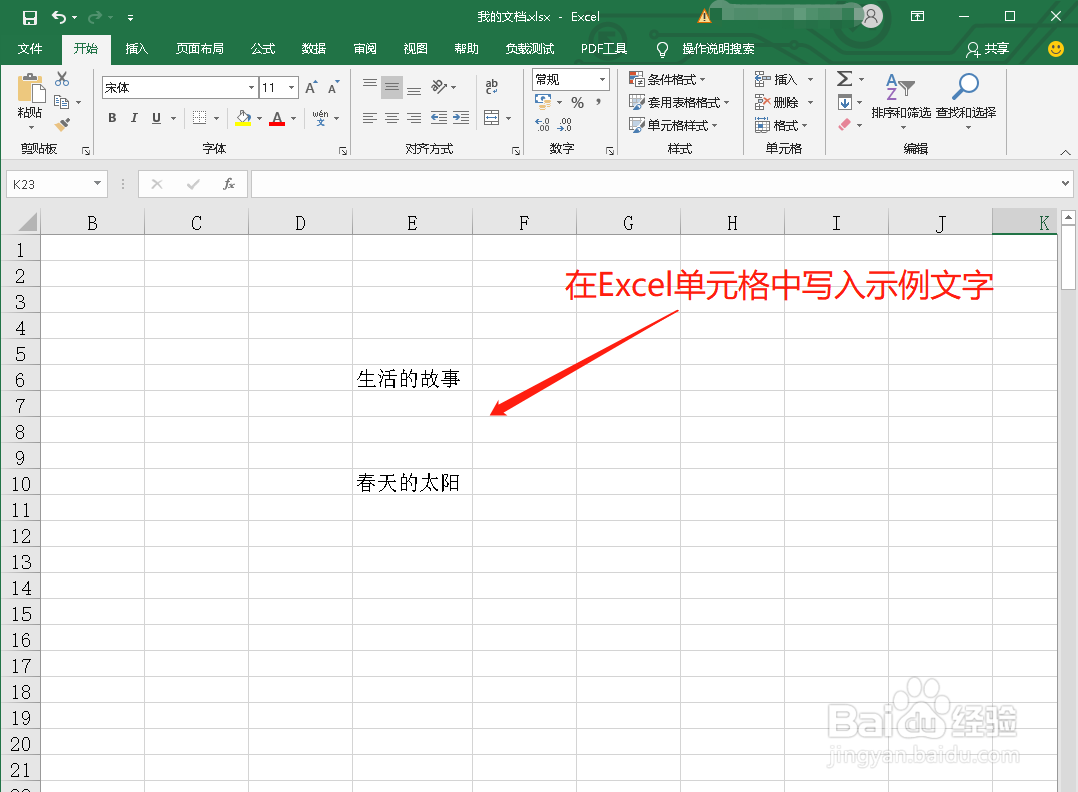Apply comma thousands separator style
The width and height of the screenshot is (1078, 792).
click(x=599, y=102)
